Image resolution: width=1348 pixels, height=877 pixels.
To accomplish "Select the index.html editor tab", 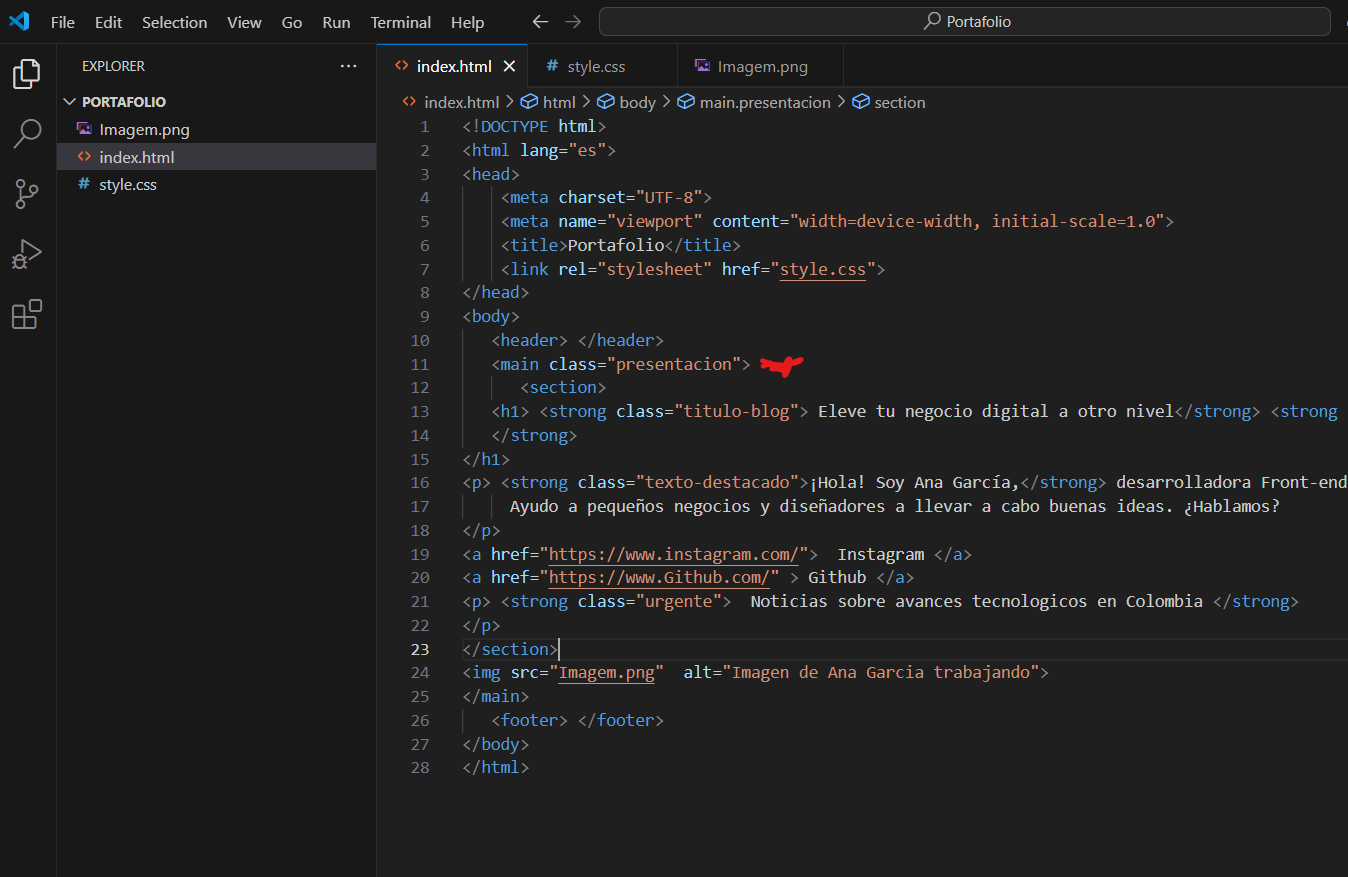I will [453, 67].
